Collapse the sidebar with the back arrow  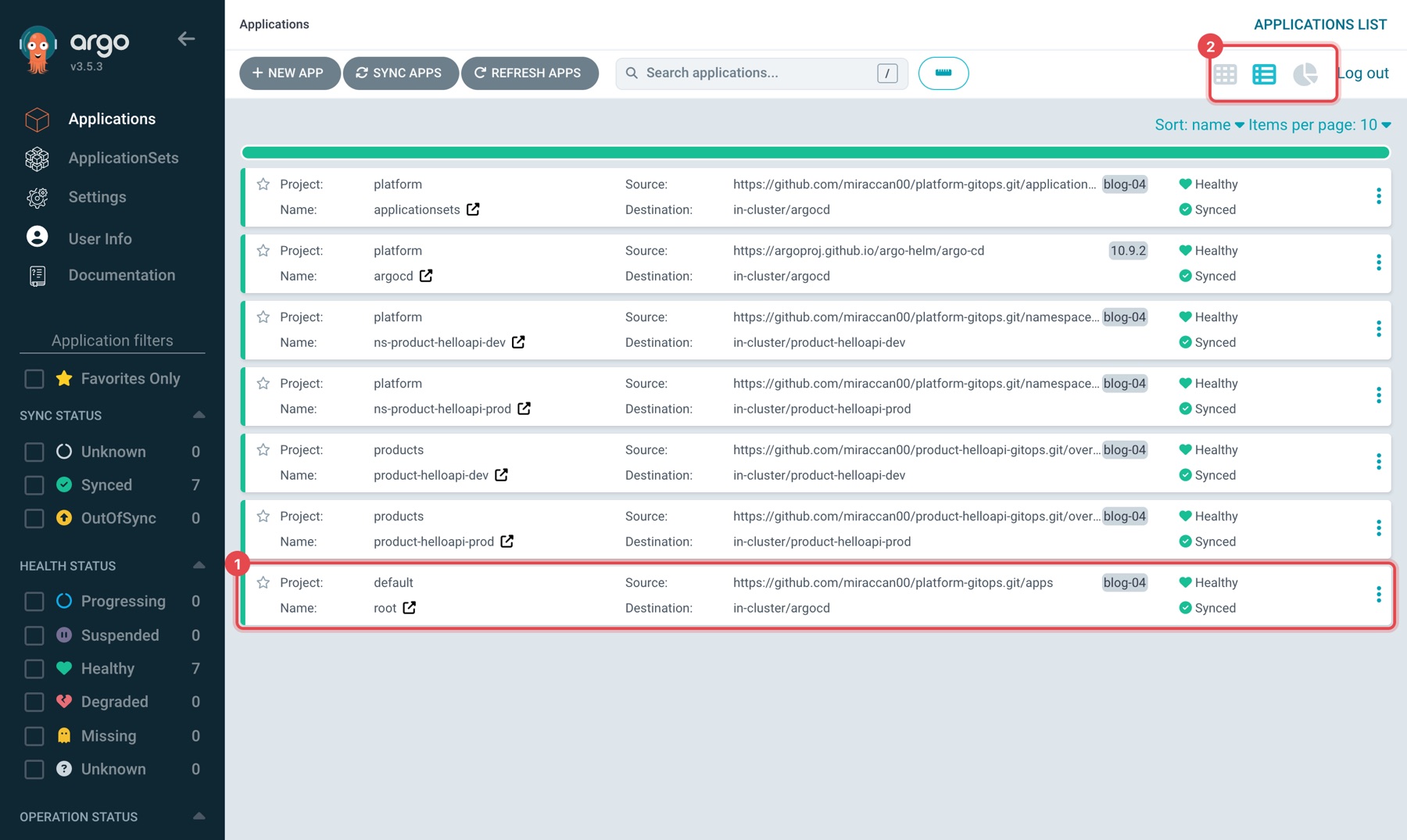click(x=186, y=38)
